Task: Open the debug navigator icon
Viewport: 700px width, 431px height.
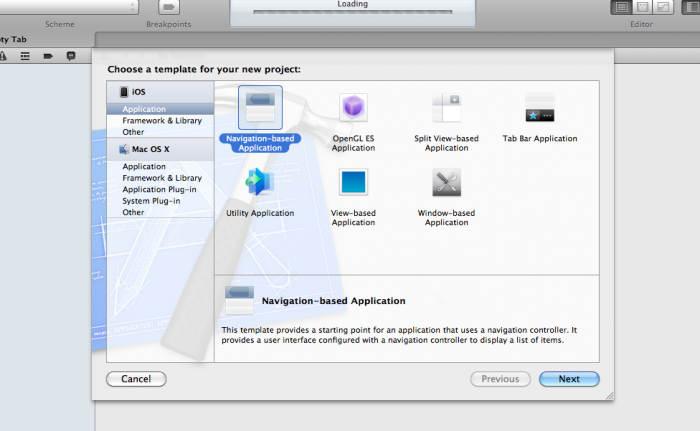Action: click(x=25, y=56)
